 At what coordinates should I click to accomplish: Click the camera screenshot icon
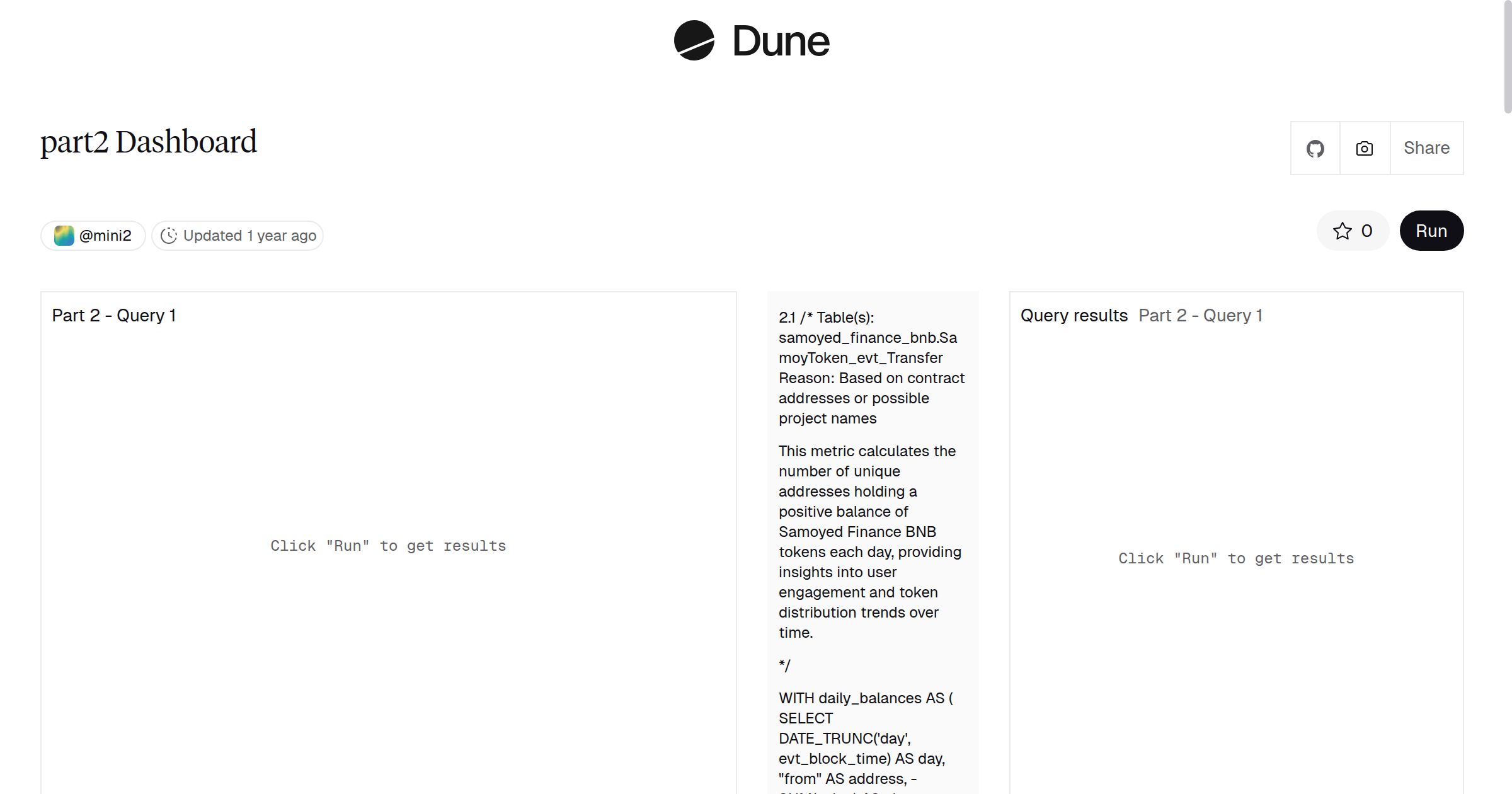[x=1364, y=149]
